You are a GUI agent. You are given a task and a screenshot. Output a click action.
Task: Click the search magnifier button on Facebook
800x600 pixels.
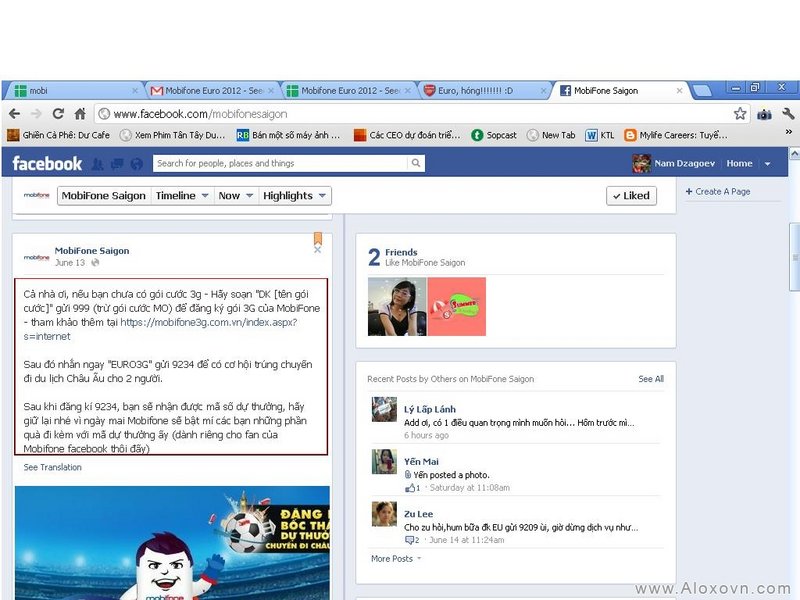point(417,163)
